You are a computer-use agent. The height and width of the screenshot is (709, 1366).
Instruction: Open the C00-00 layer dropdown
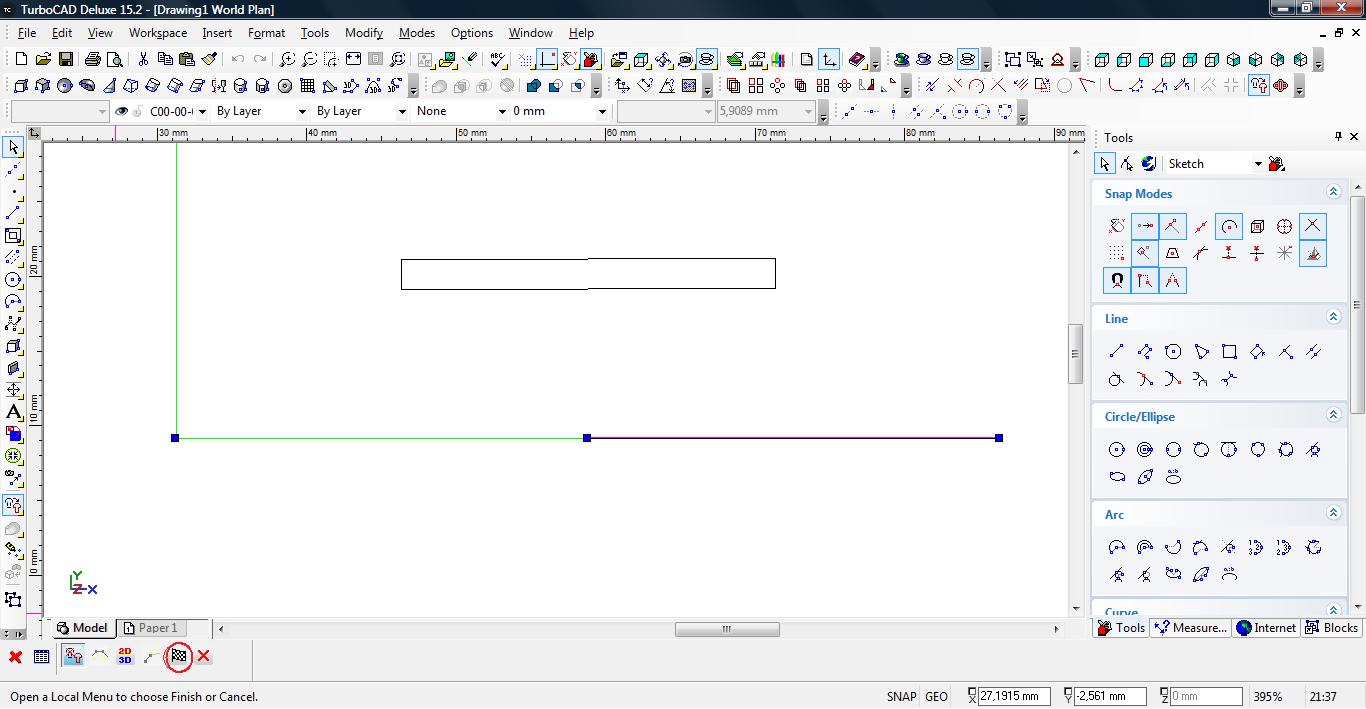pos(202,111)
